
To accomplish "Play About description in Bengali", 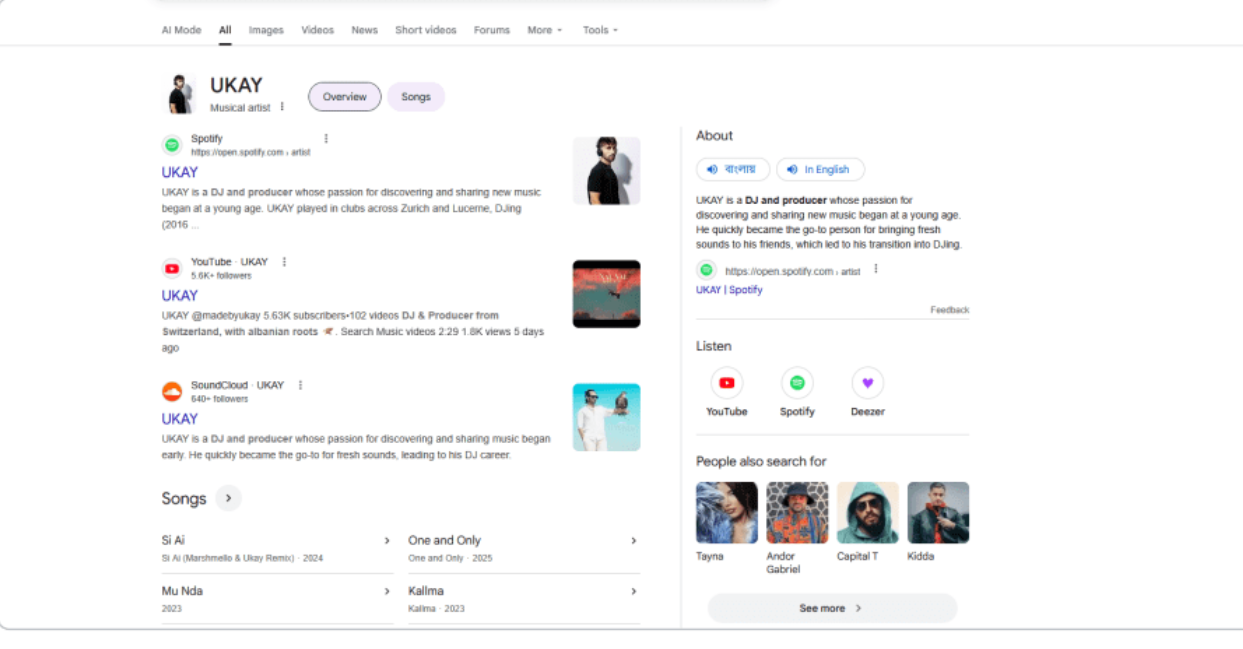I will tap(733, 169).
